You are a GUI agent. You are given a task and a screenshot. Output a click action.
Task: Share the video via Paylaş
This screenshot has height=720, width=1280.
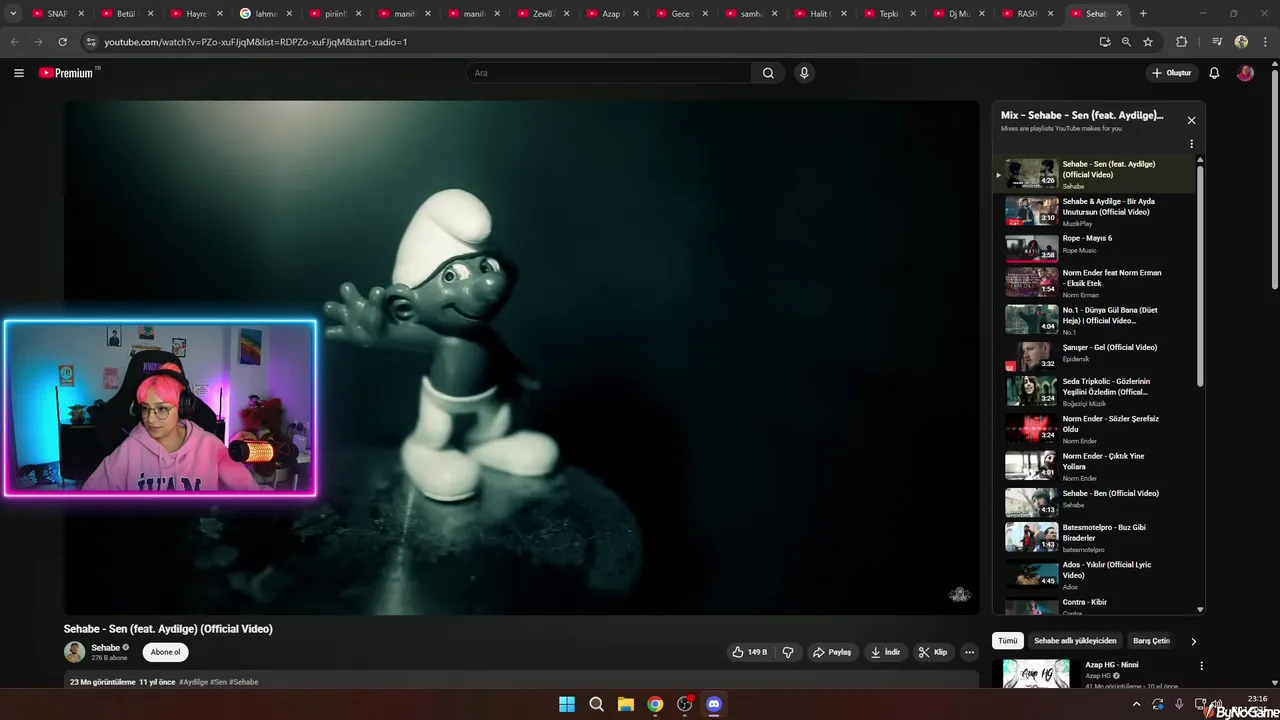(832, 652)
